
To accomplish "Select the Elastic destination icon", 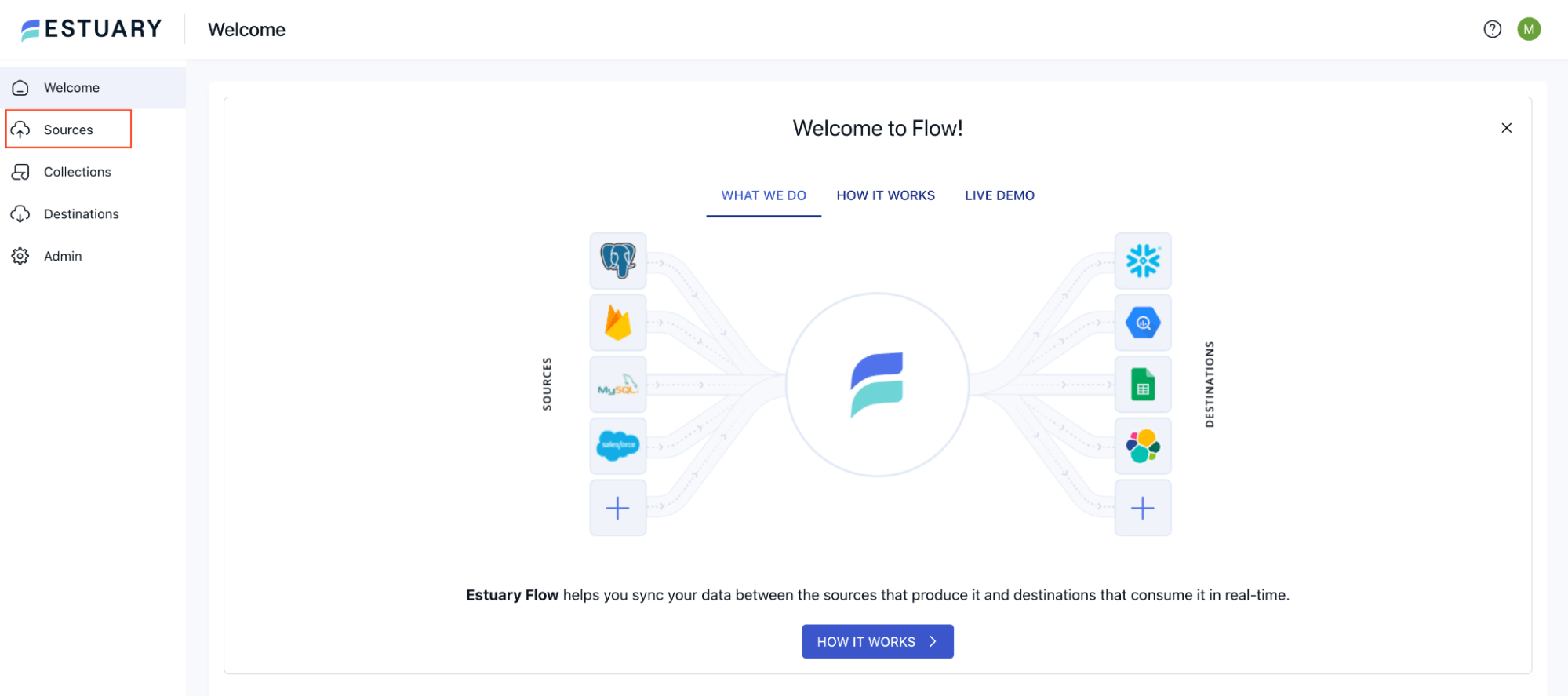I will 1143,446.
